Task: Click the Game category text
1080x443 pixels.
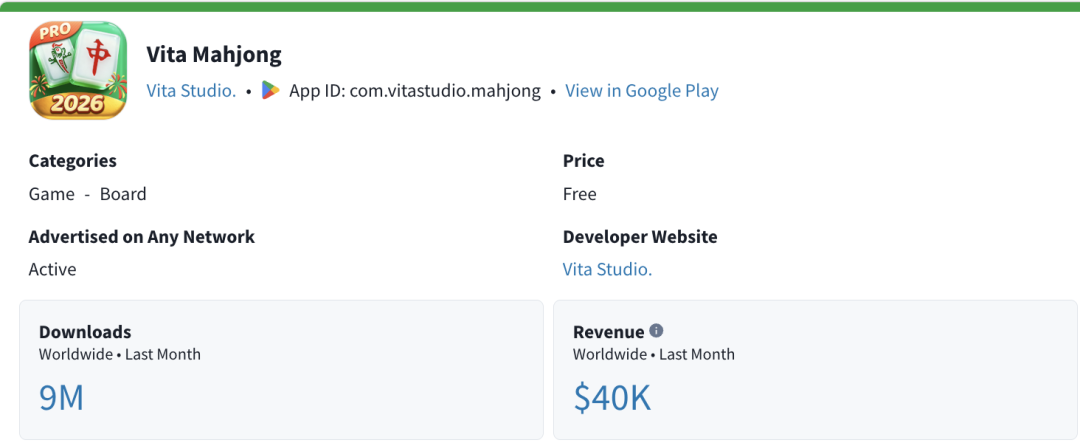Action: click(x=52, y=194)
